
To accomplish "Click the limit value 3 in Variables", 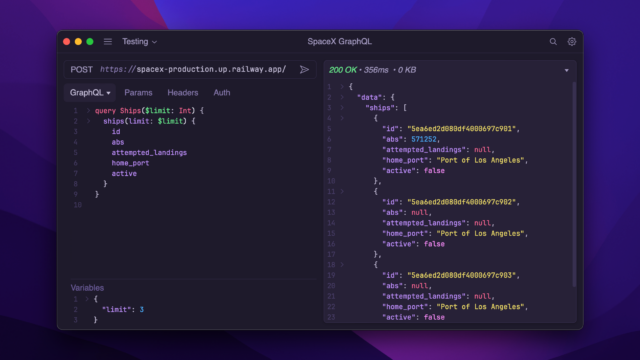I will (142, 309).
